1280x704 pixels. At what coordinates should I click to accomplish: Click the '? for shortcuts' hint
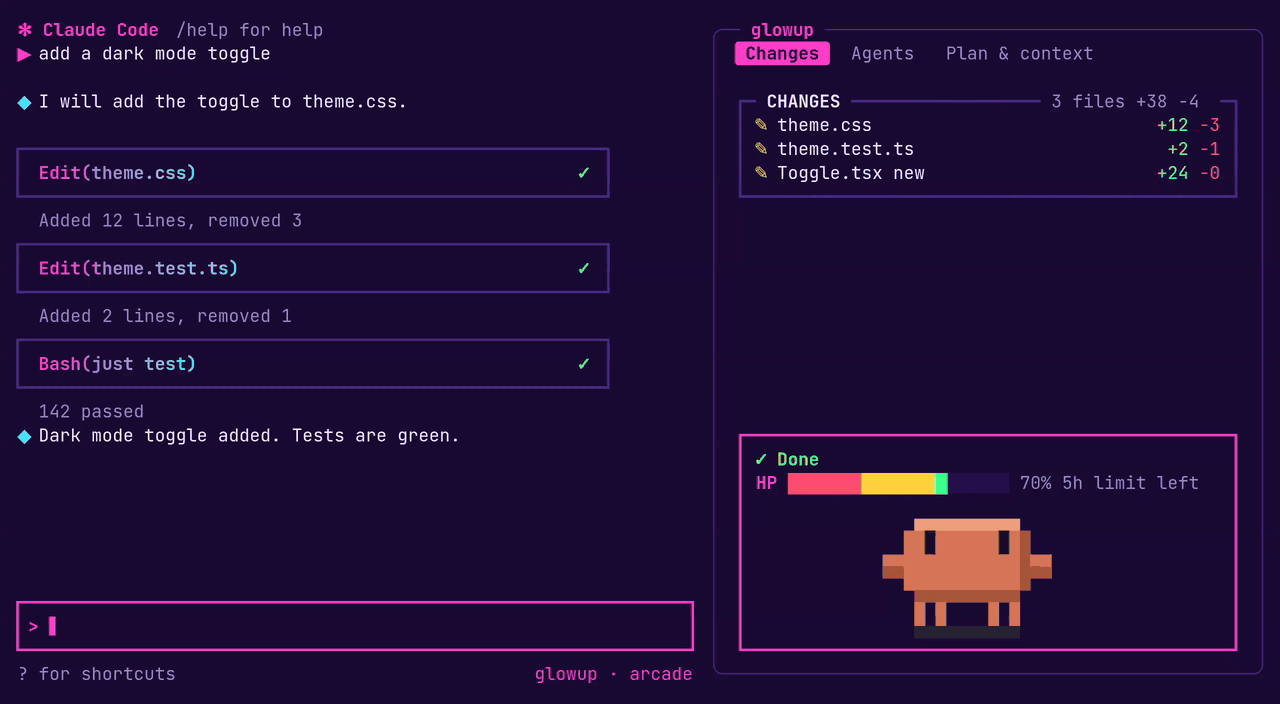97,674
